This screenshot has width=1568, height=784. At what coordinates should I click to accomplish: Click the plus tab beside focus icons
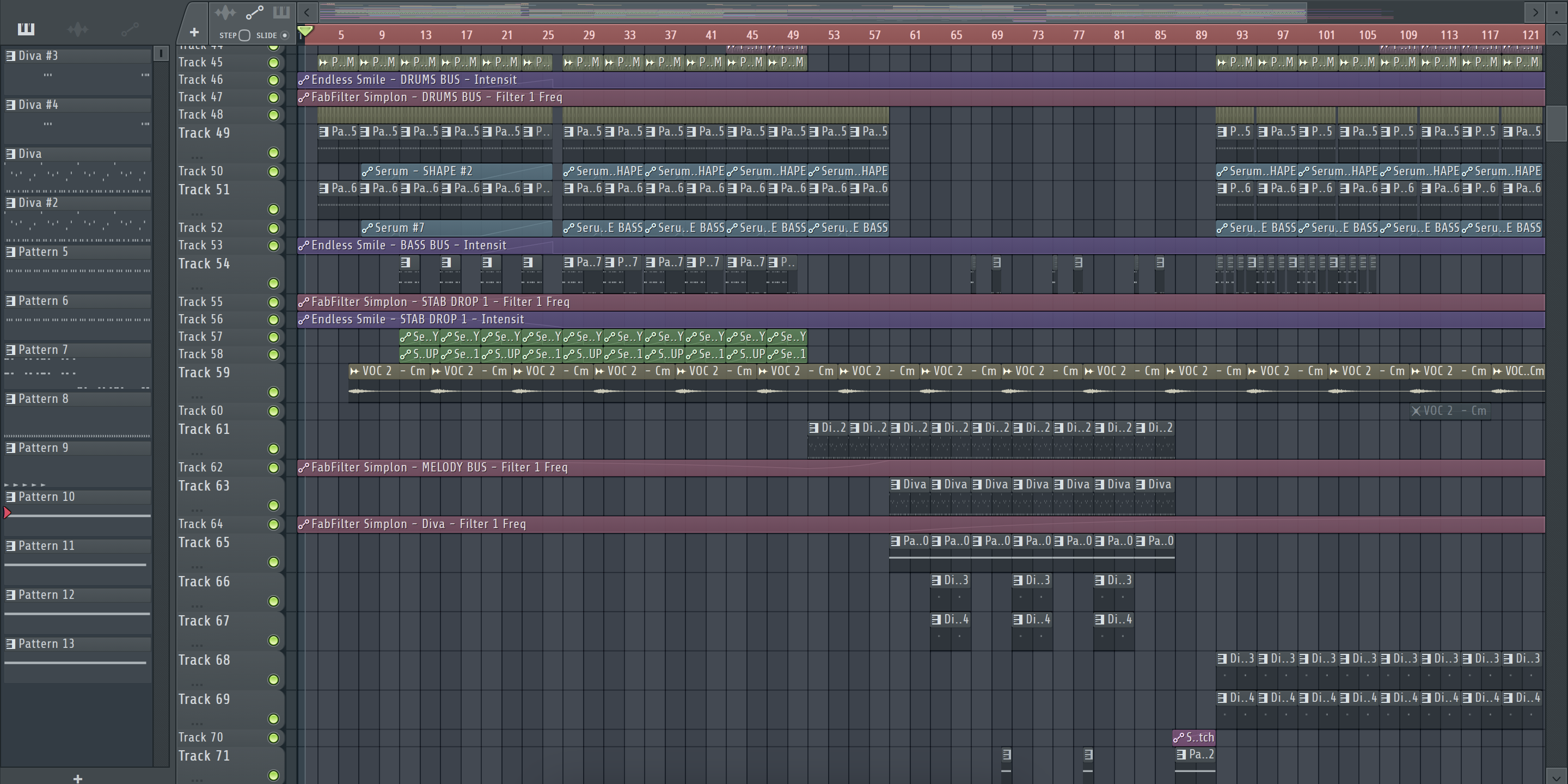tap(194, 32)
